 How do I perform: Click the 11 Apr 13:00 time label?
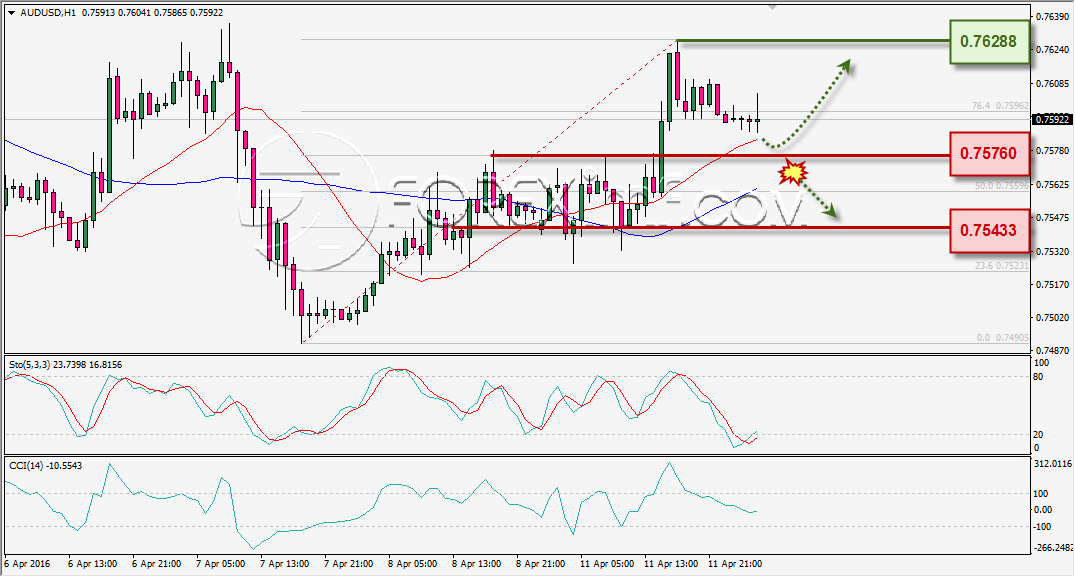pyautogui.click(x=671, y=564)
